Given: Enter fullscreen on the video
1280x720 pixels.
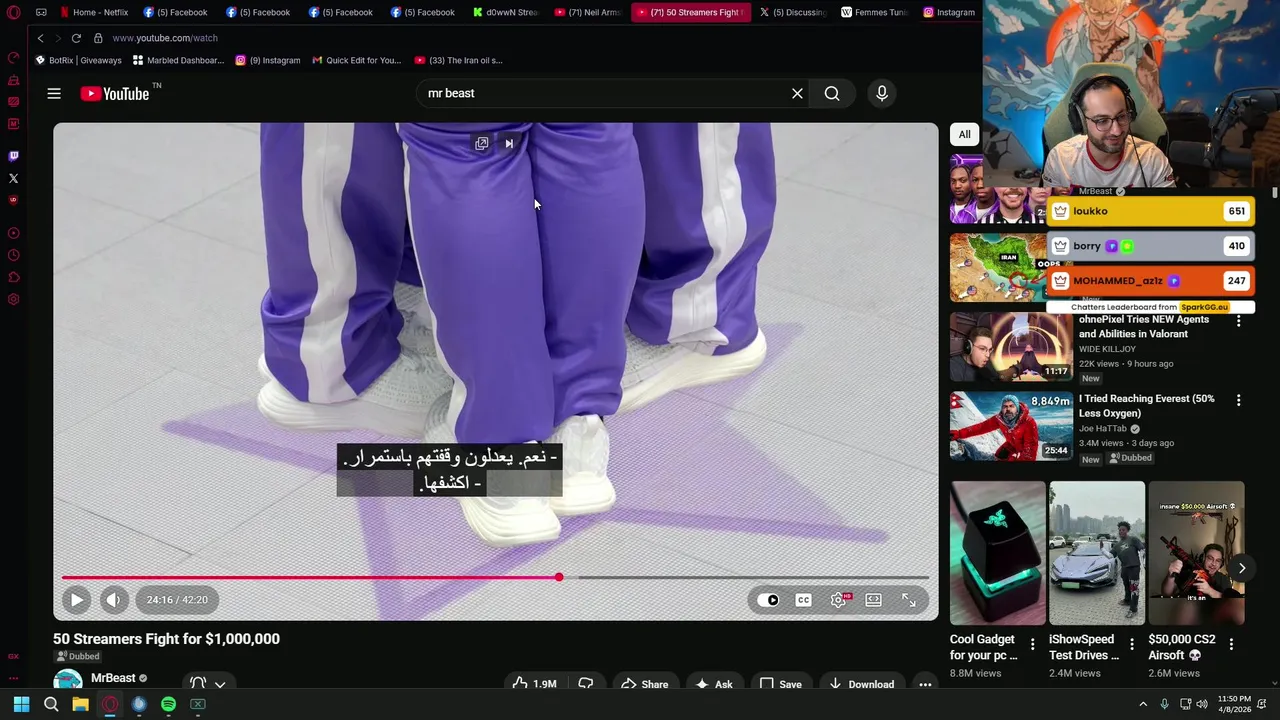Looking at the screenshot, I should (x=909, y=600).
